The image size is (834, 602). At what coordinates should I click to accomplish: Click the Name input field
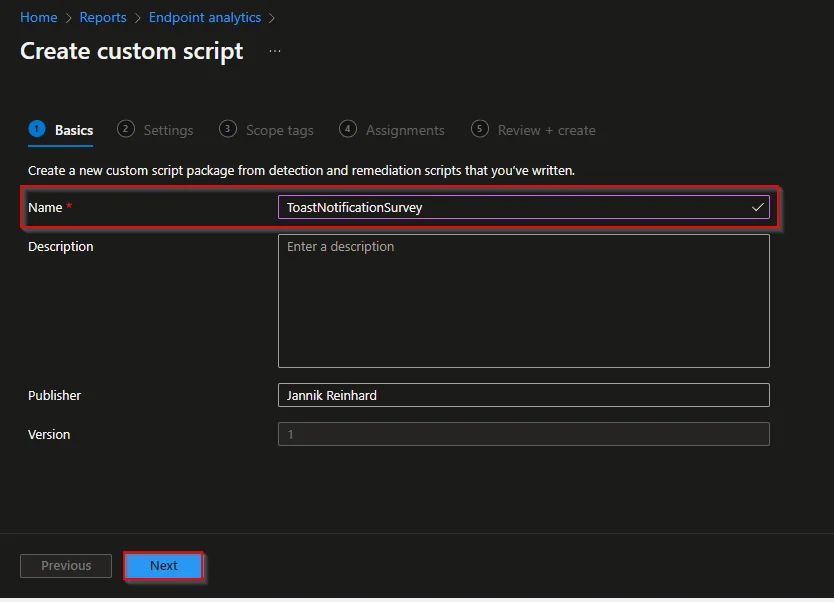click(523, 207)
